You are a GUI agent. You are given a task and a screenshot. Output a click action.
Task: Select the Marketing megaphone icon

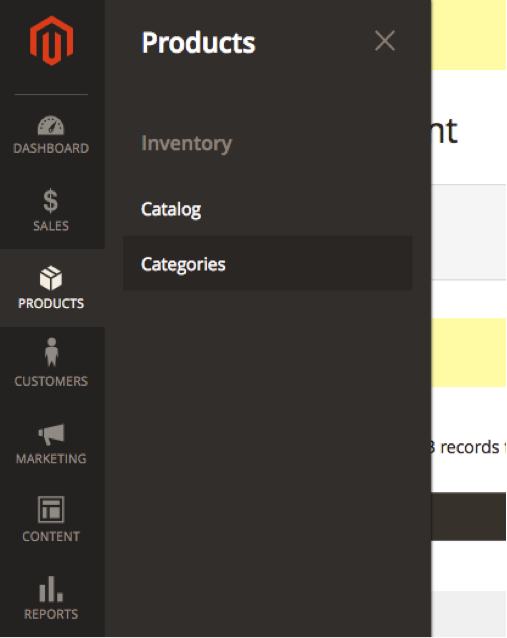51,434
